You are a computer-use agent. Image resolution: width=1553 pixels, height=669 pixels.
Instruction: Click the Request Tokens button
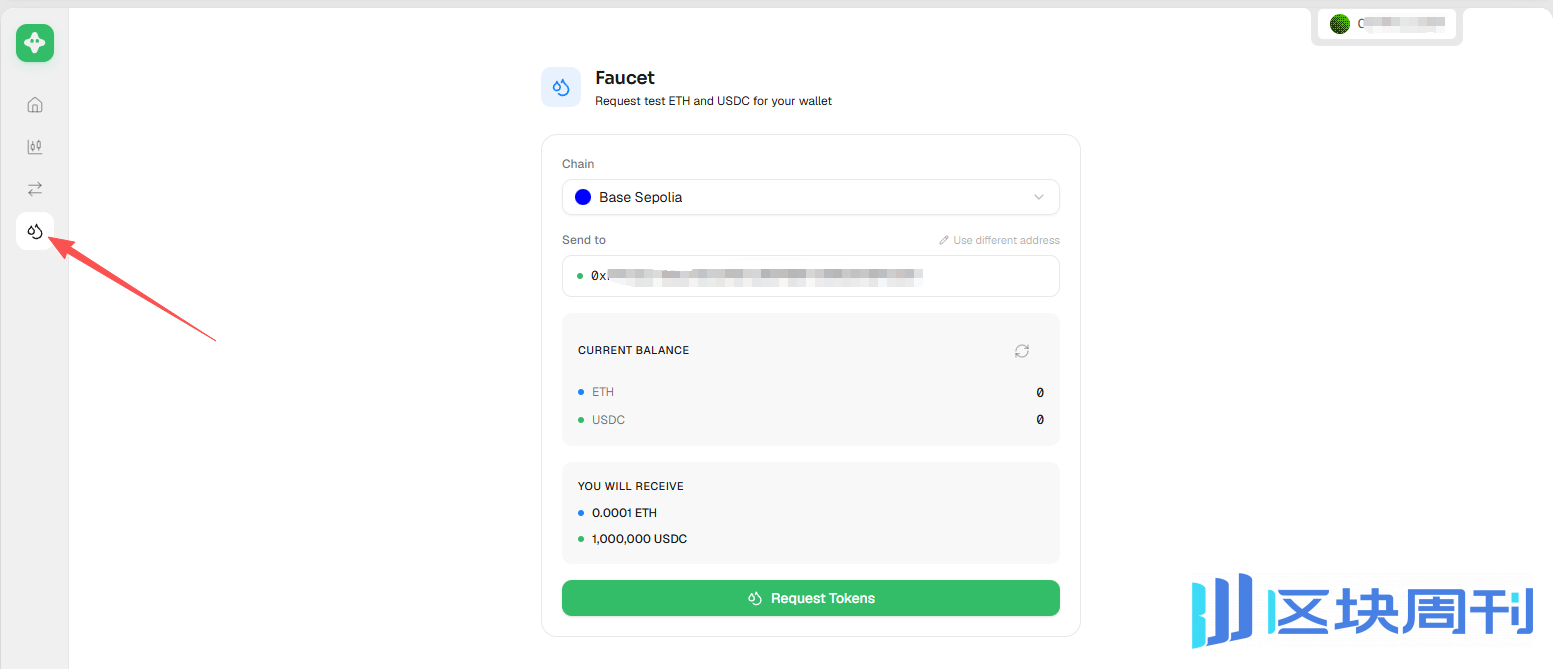click(810, 598)
